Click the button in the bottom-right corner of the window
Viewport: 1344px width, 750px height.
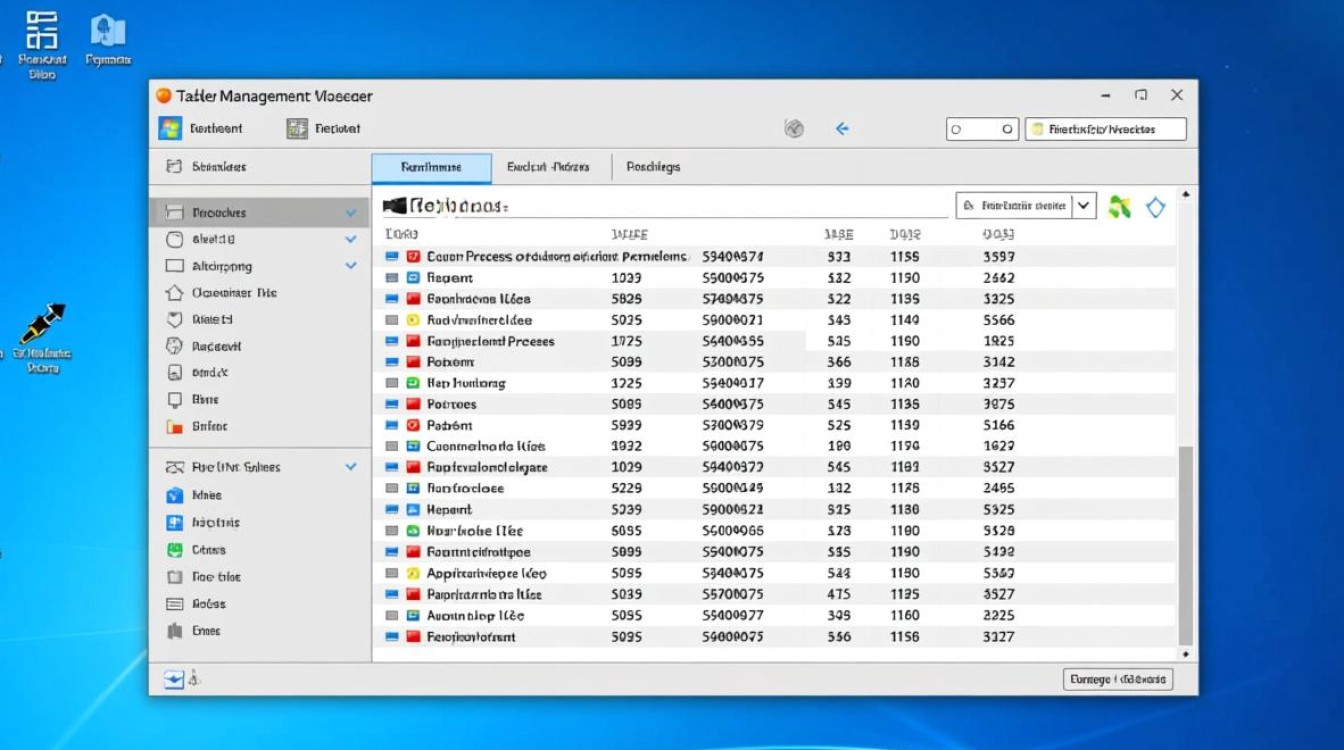pos(1117,680)
